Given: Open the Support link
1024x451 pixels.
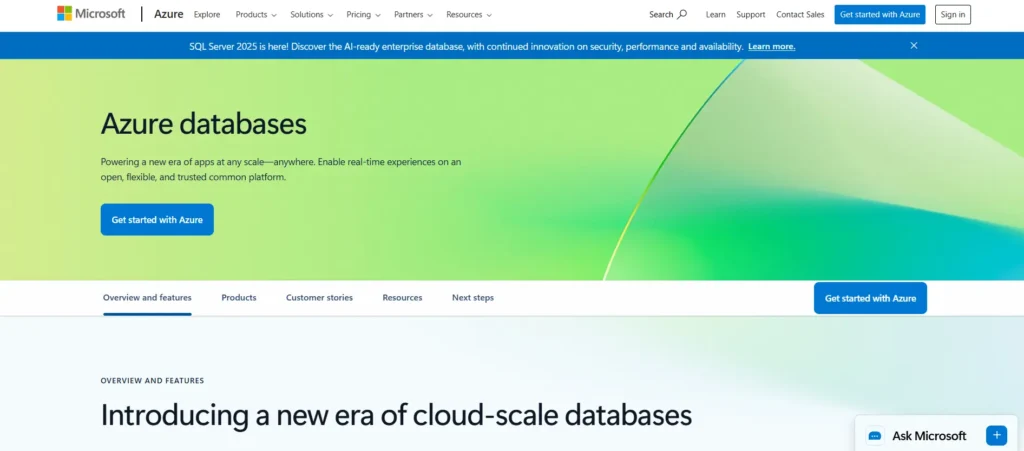Looking at the screenshot, I should 751,14.
